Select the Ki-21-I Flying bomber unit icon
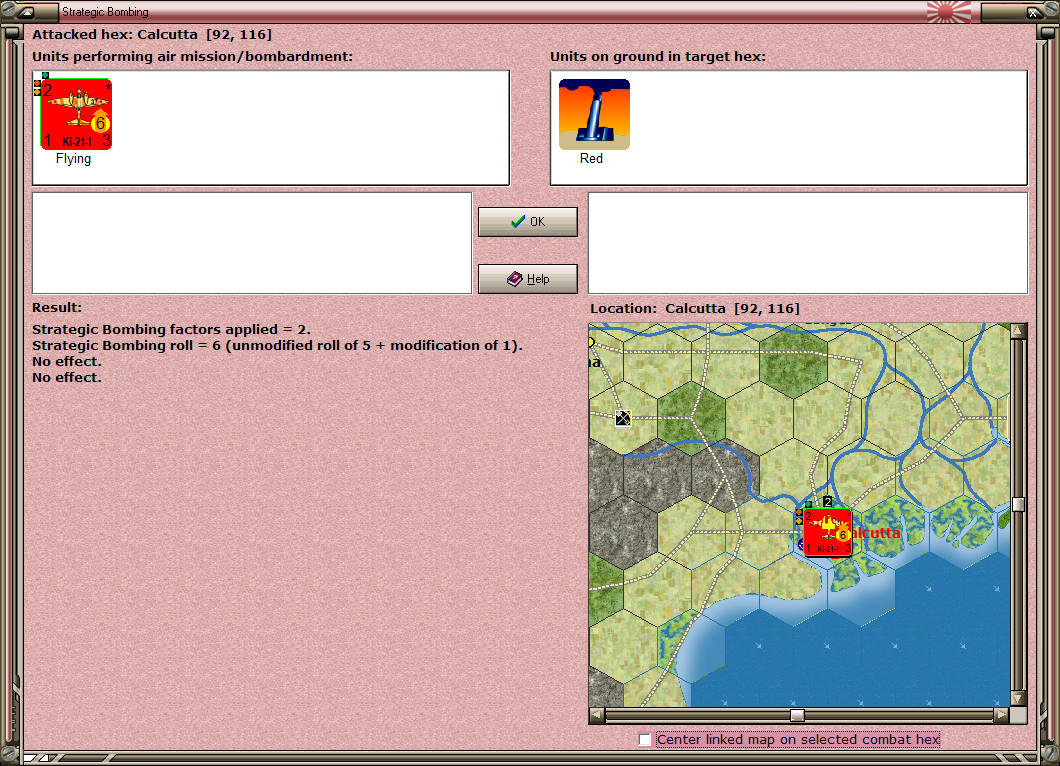Image resolution: width=1060 pixels, height=766 pixels. pos(76,114)
